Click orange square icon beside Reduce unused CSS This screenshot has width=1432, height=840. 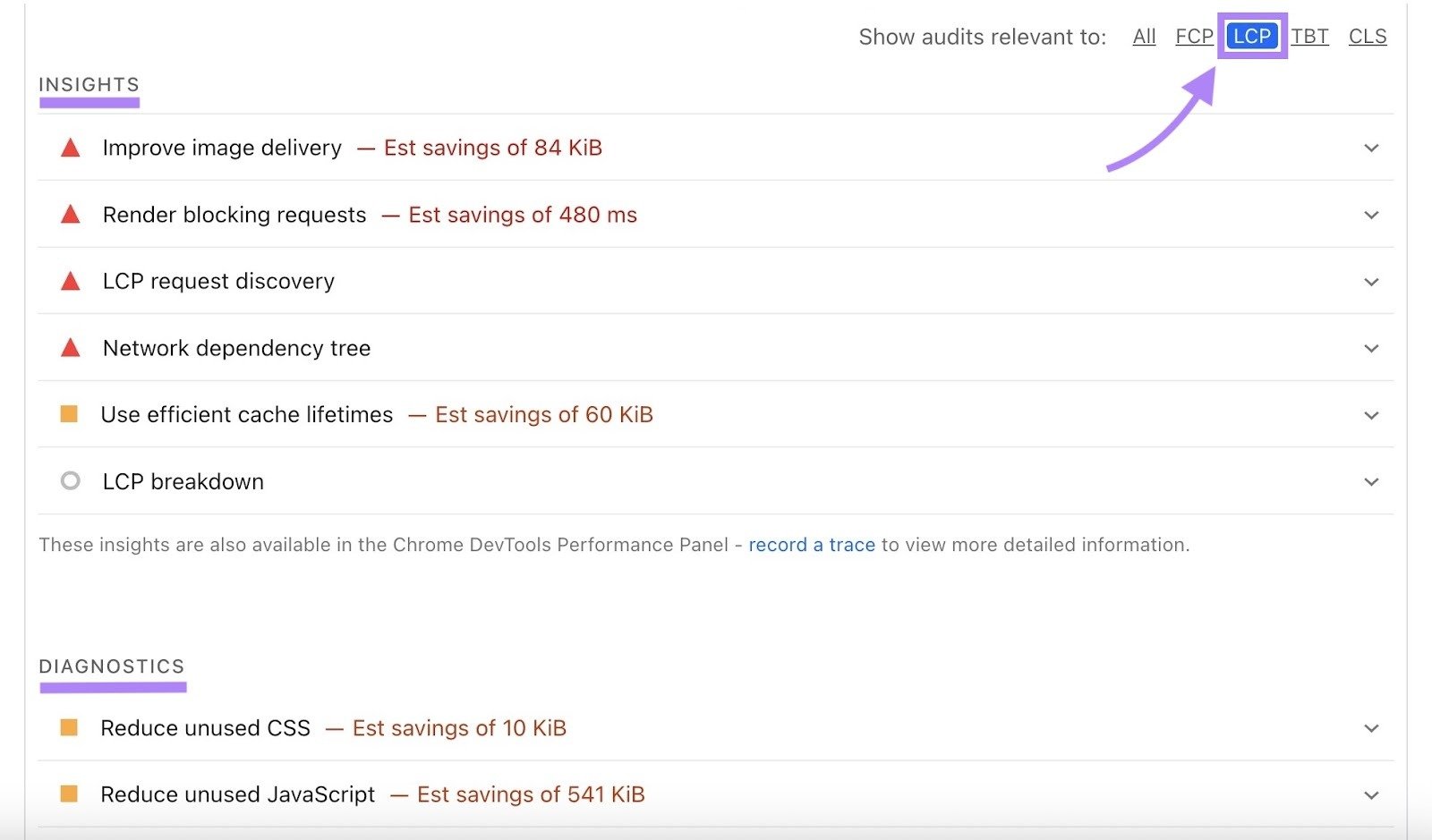[x=69, y=727]
